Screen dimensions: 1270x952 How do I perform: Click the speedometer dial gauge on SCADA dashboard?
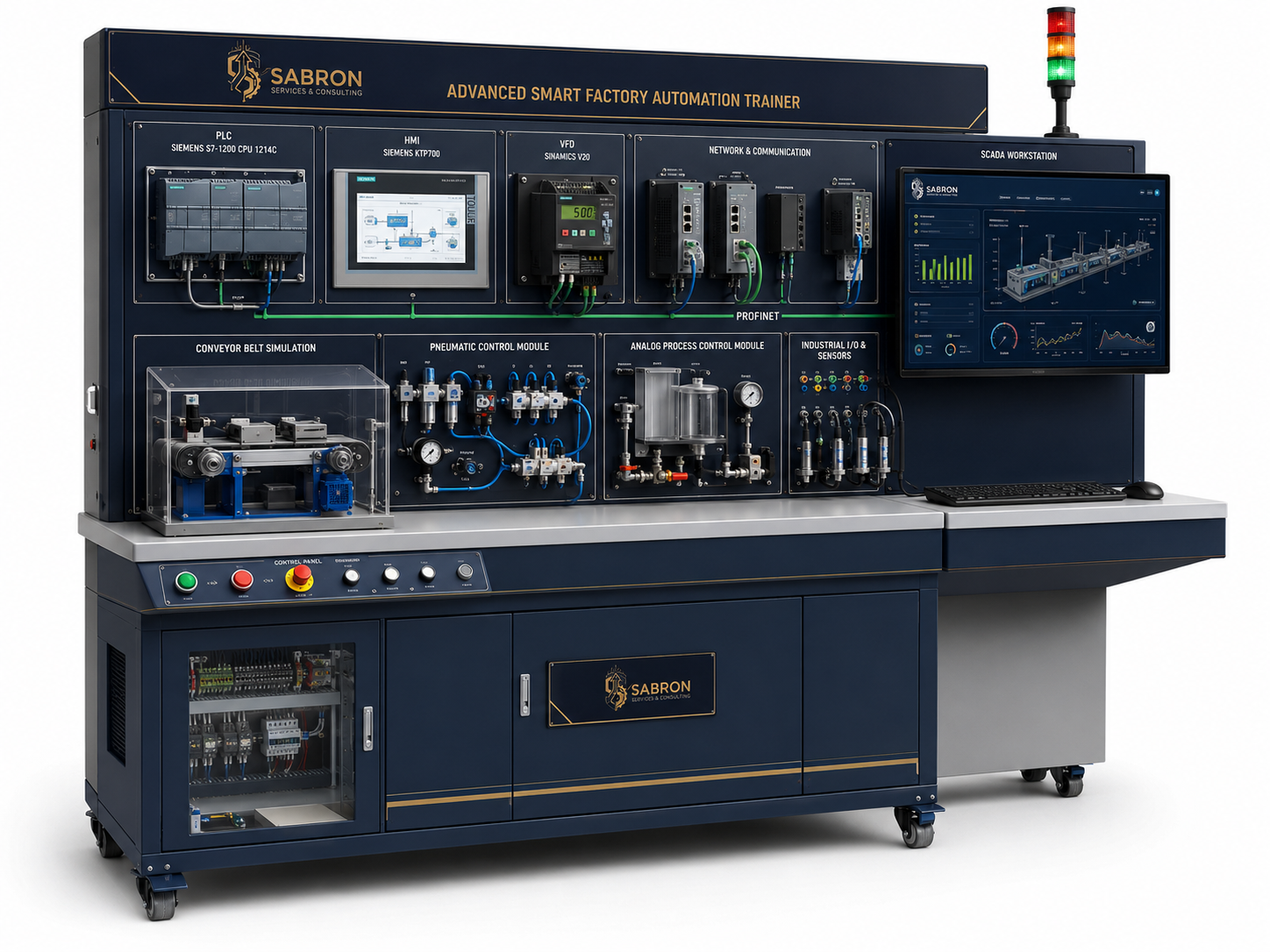[1003, 337]
